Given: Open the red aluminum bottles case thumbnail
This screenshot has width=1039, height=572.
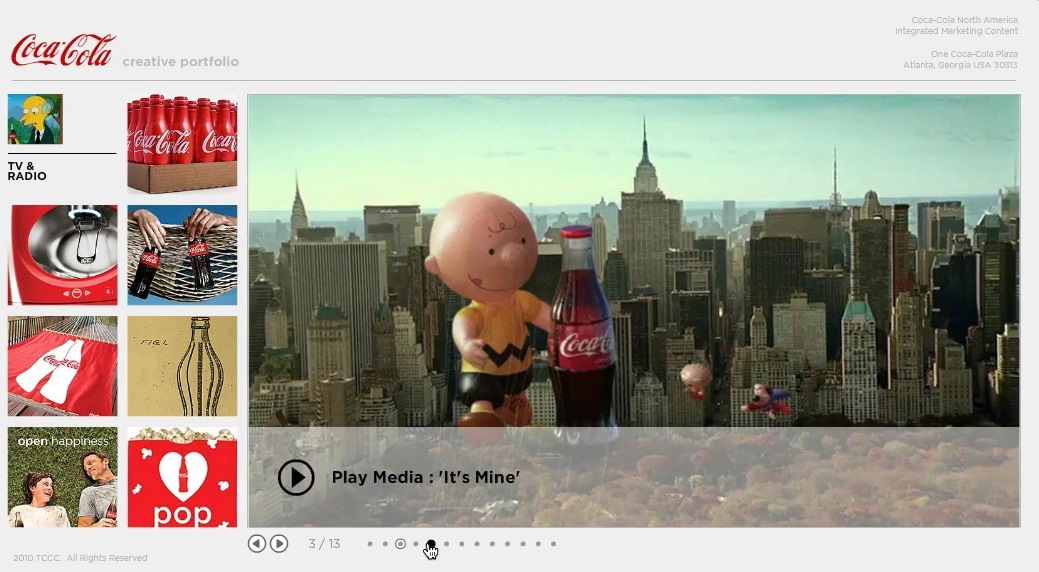Looking at the screenshot, I should click(182, 144).
